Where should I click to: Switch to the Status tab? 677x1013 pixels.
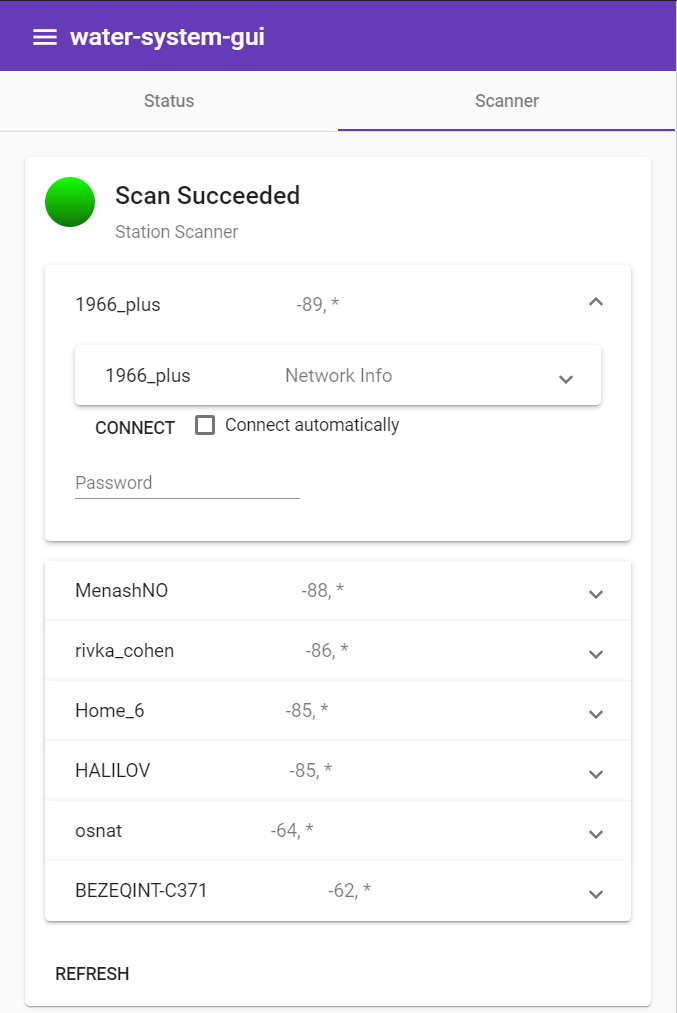169,101
